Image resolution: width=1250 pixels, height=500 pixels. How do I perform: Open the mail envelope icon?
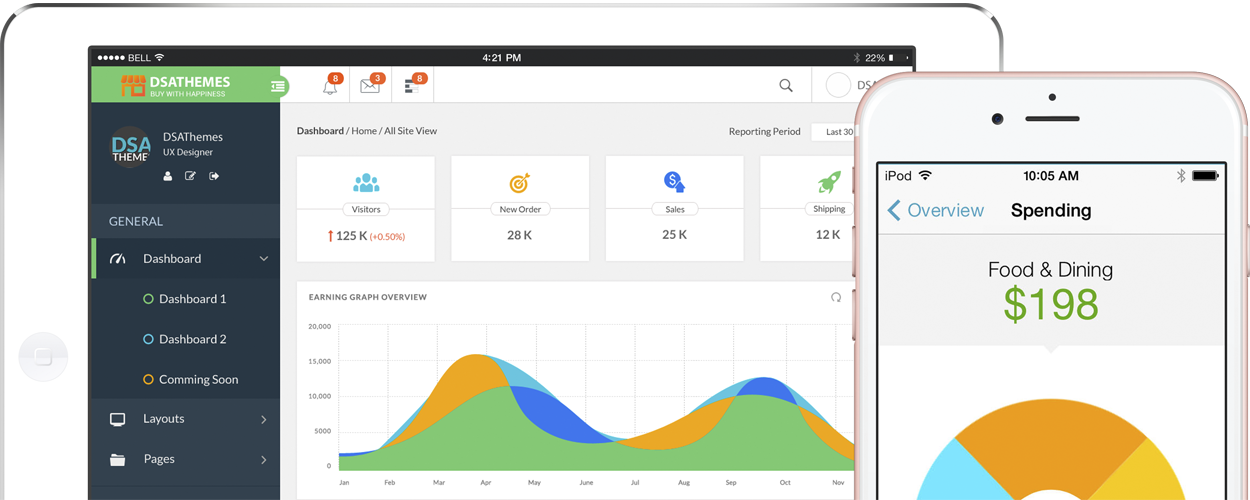pyautogui.click(x=370, y=86)
